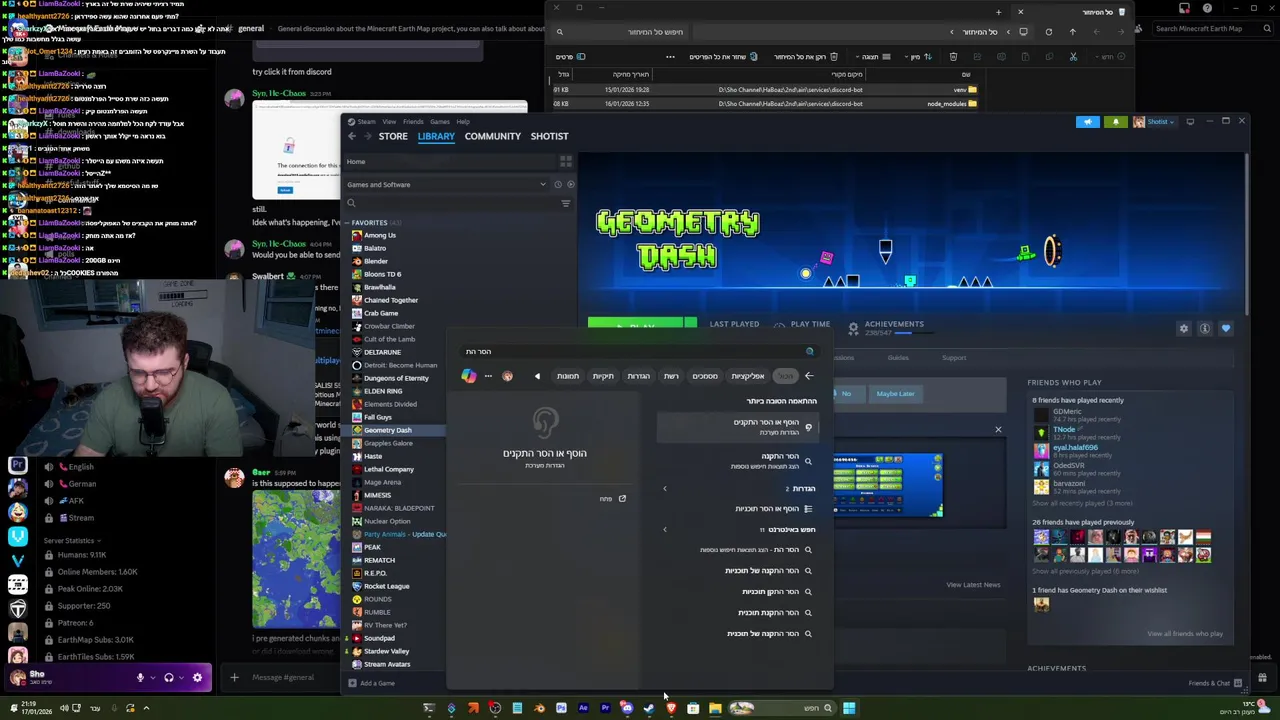
Task: Collapse the FAVORITES category in Steam library
Action: click(347, 223)
